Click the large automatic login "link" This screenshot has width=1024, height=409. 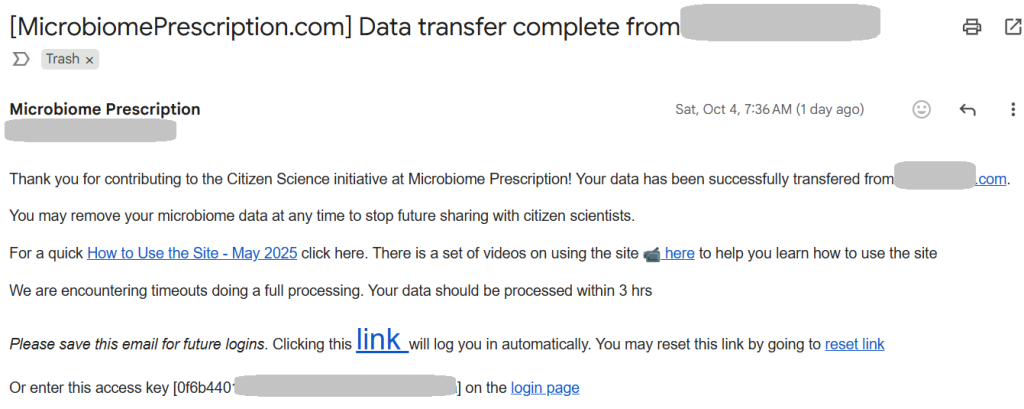(x=380, y=340)
